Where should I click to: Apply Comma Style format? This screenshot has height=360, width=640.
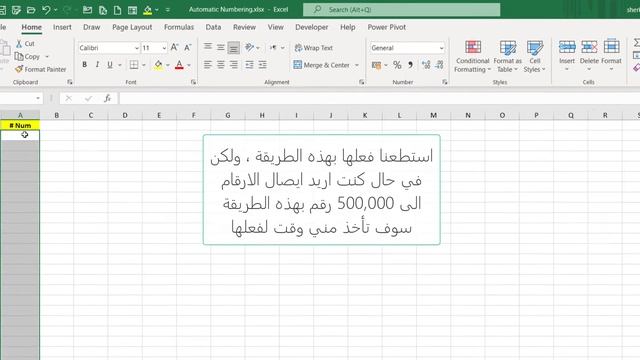point(410,65)
